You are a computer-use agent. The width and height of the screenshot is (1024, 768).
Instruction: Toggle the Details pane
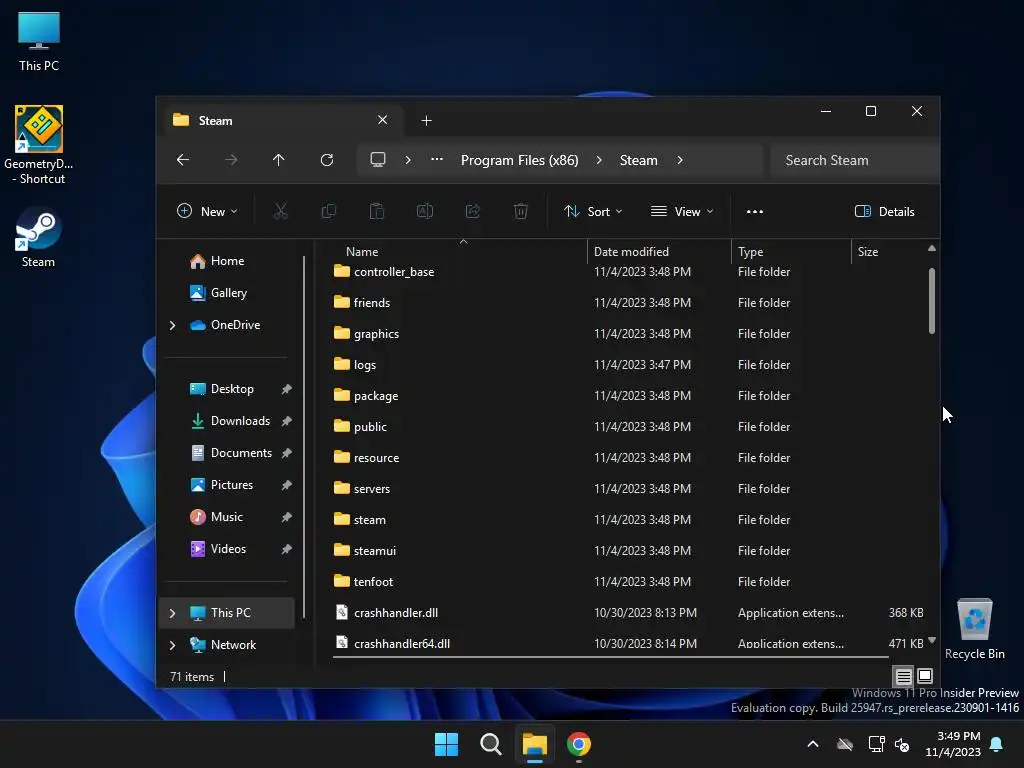pyautogui.click(x=885, y=212)
